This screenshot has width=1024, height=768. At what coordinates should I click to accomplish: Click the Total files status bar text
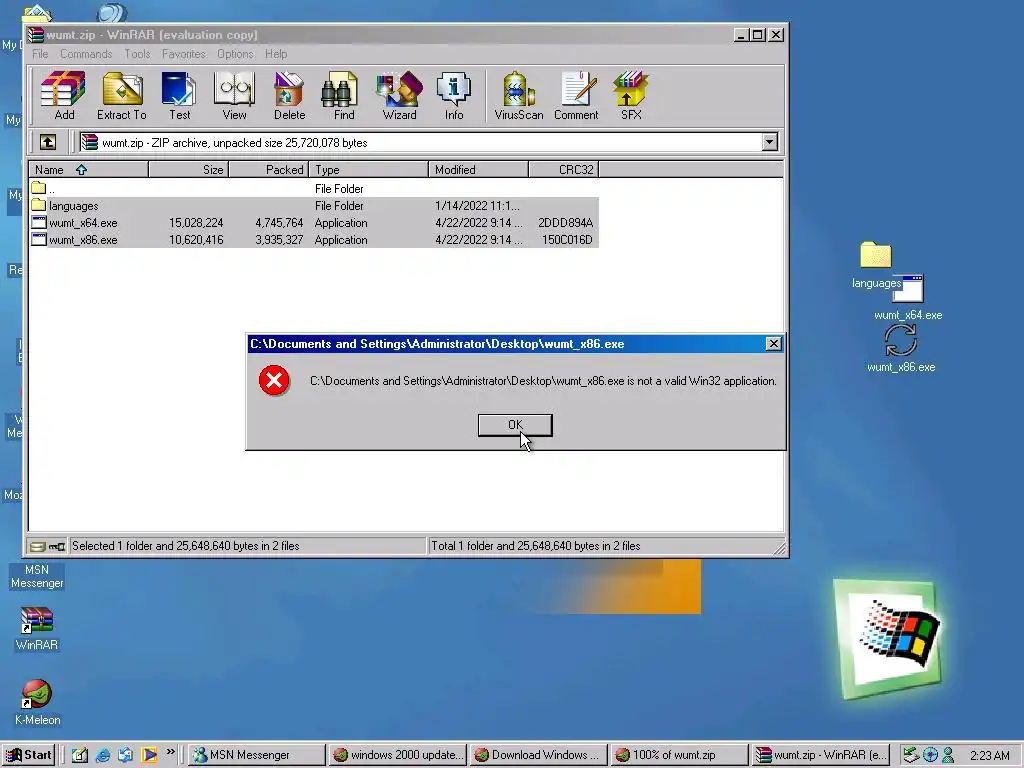[x=535, y=546]
